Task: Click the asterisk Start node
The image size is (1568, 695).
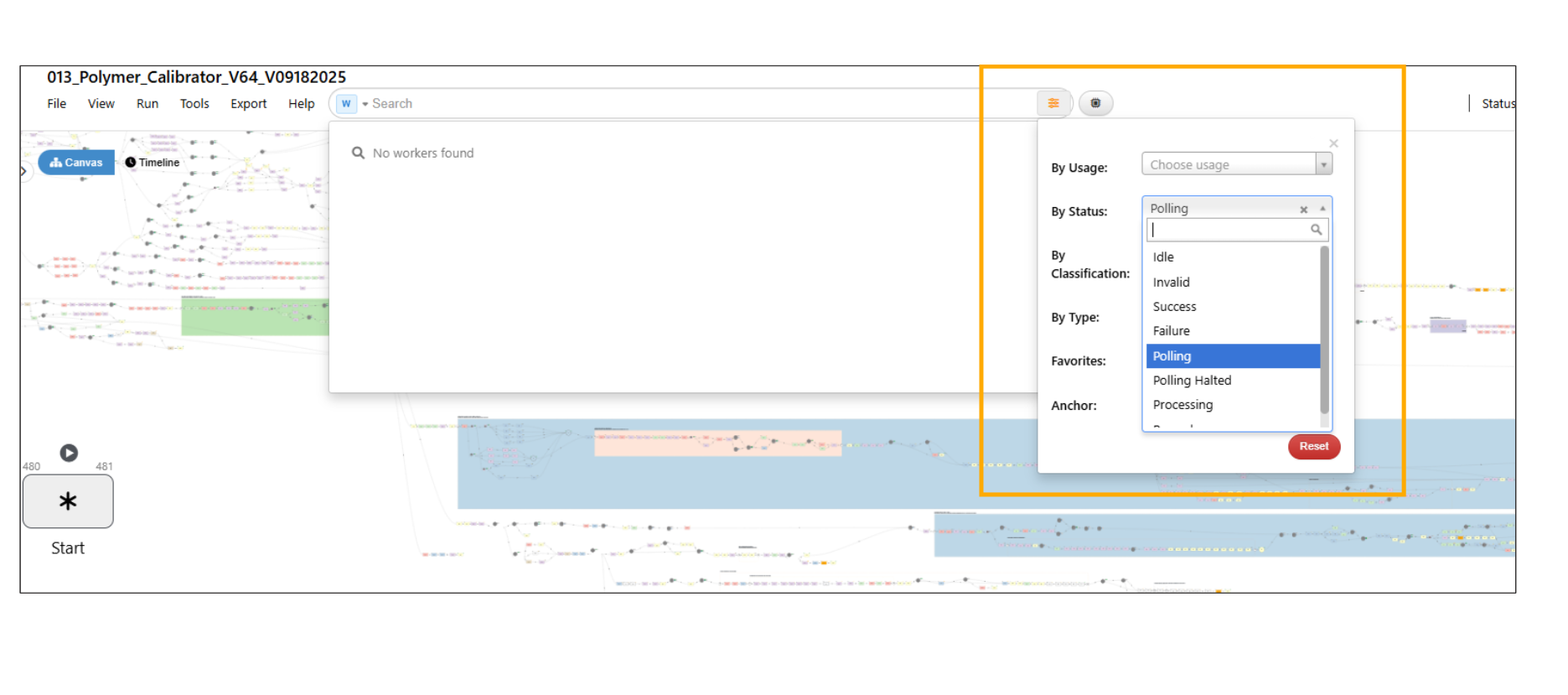Action: pos(68,501)
